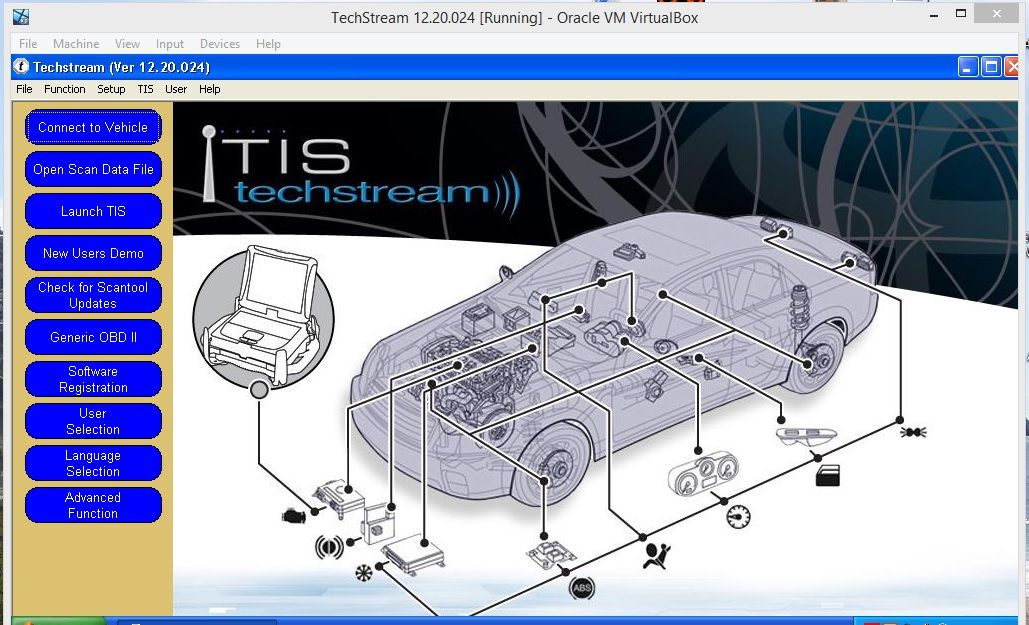
Task: Click the flat ECU box icon
Action: coord(413,555)
